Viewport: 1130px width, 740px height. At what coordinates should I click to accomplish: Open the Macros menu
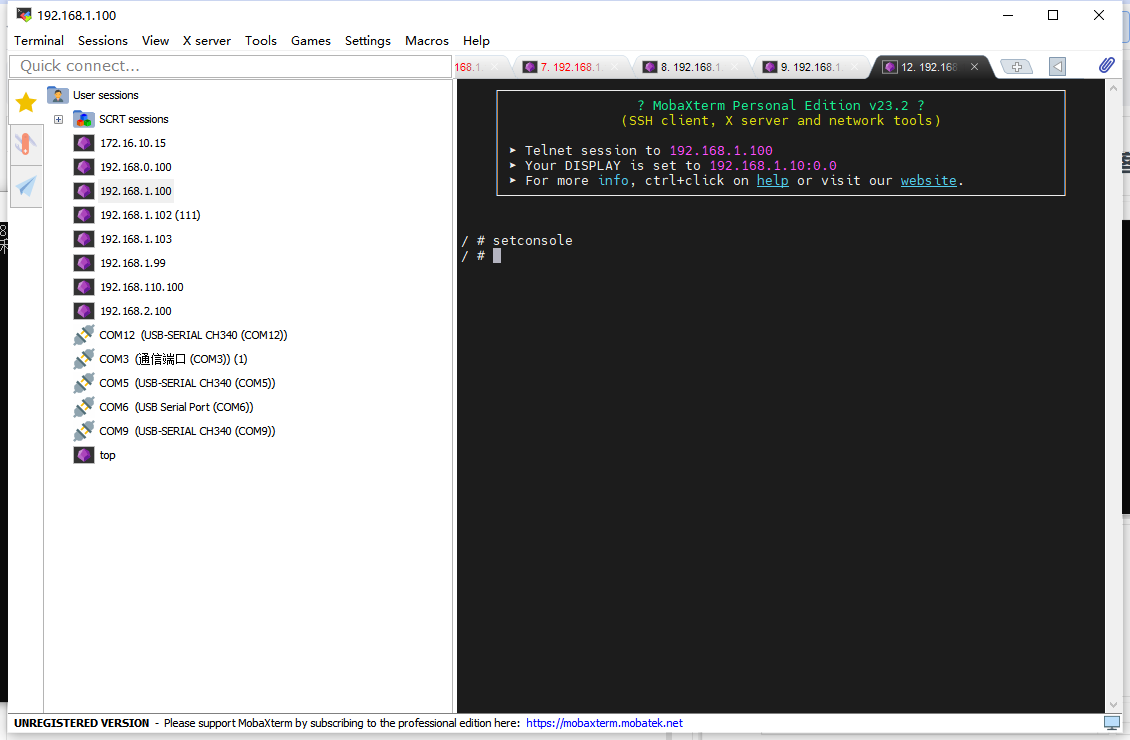tap(427, 40)
